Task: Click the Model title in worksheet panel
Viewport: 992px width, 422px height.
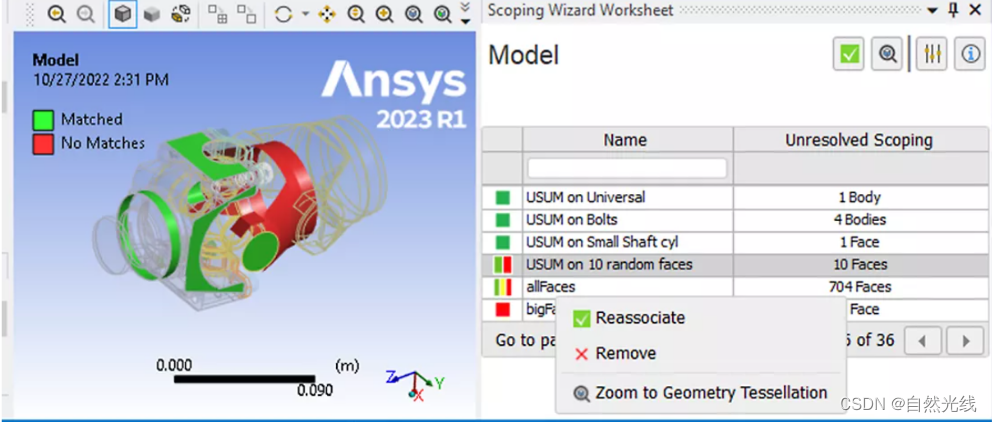Action: [x=524, y=56]
